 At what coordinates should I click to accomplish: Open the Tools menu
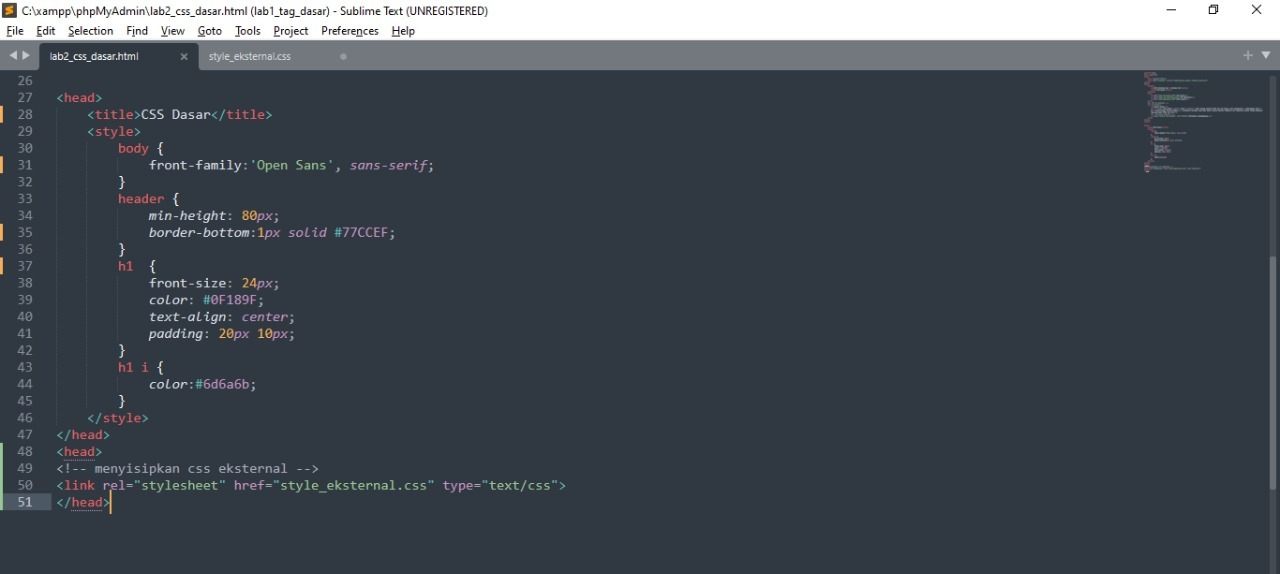click(x=248, y=31)
